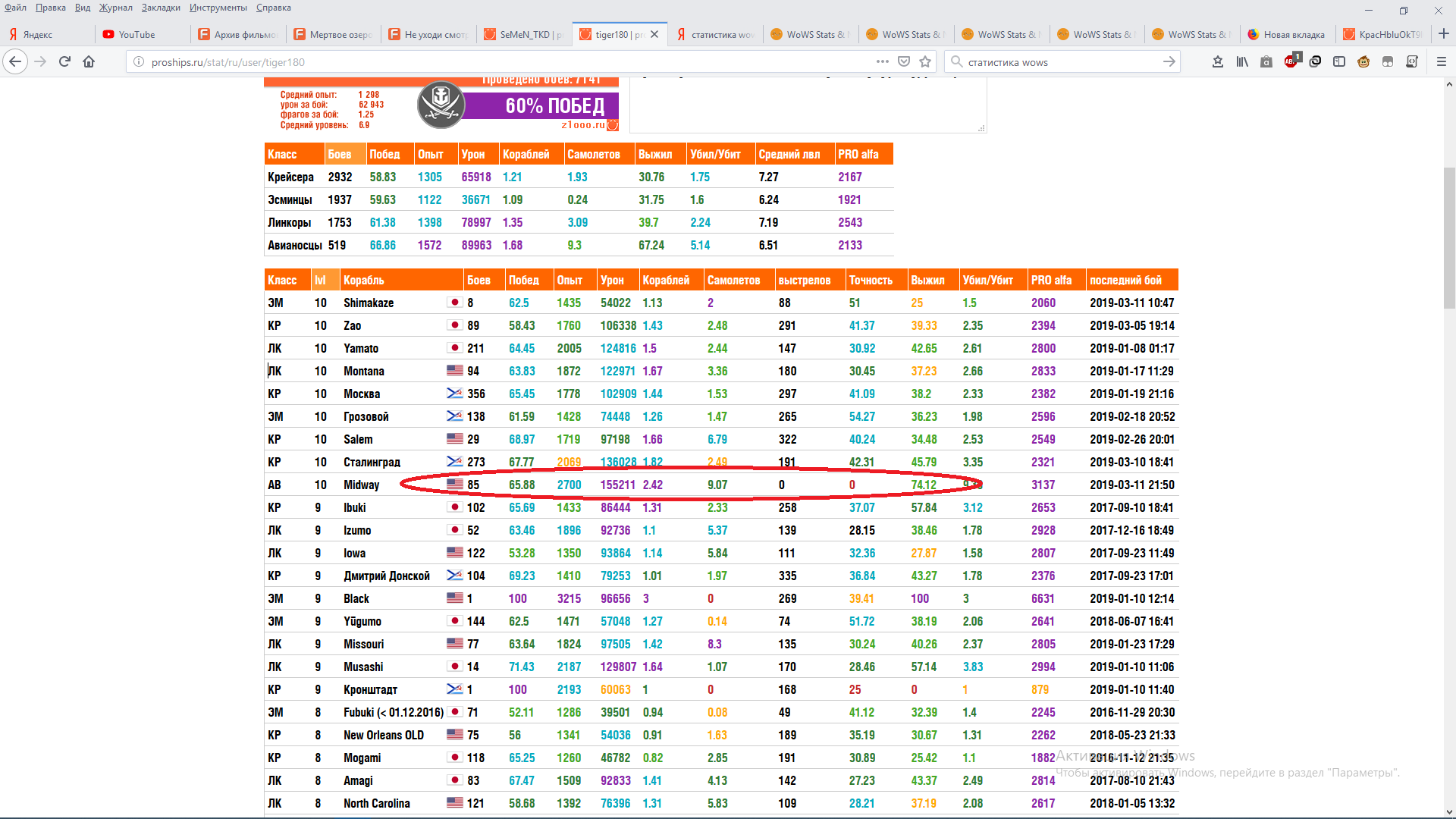Click the spiral extension icon in toolbar

point(1315,61)
